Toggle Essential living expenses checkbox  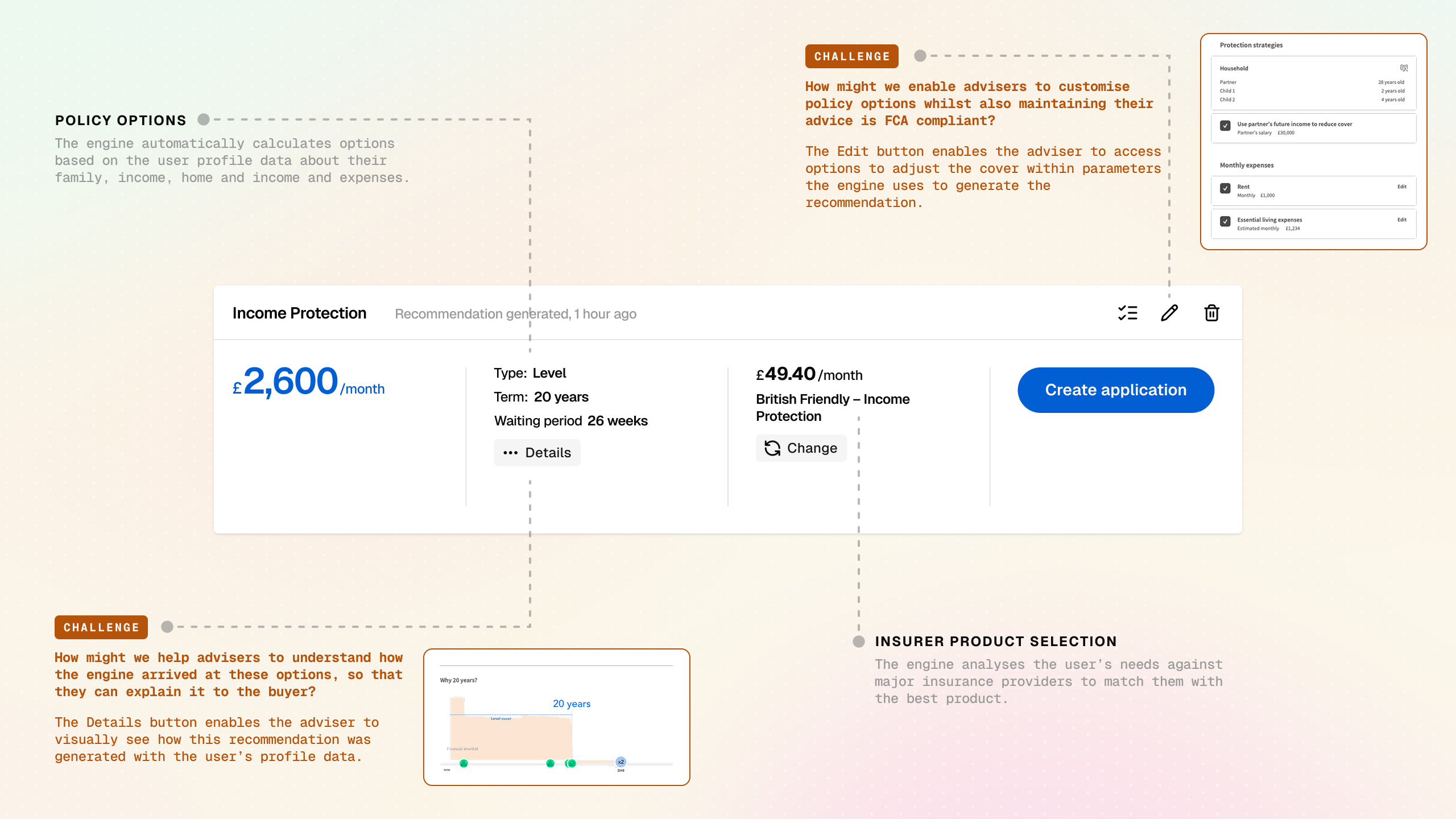pyautogui.click(x=1226, y=221)
